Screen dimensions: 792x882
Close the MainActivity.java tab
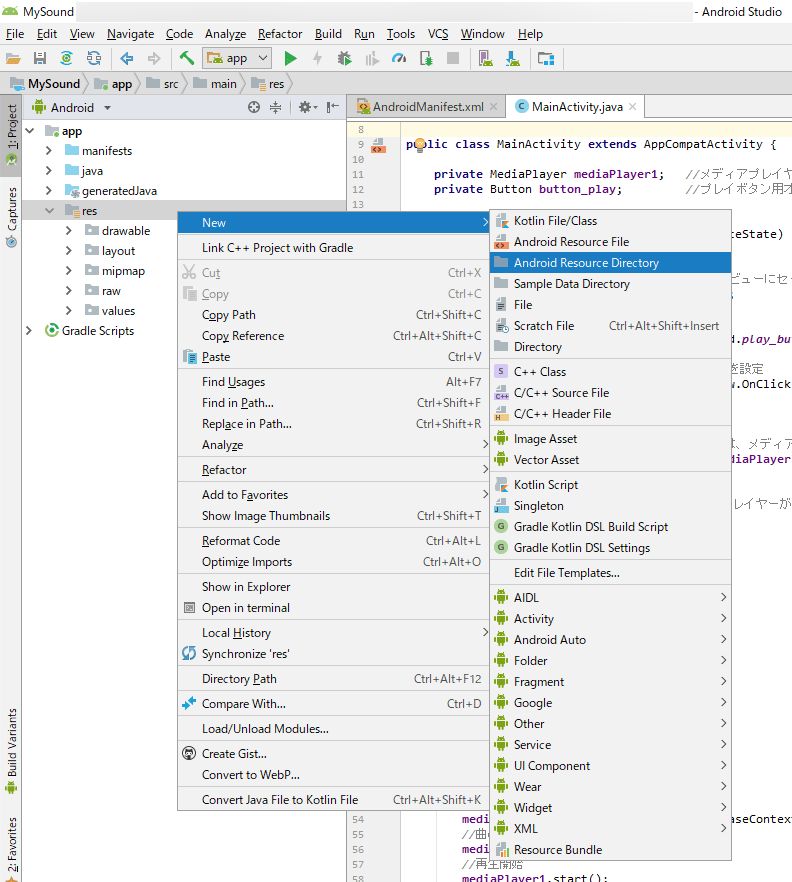pyautogui.click(x=632, y=107)
